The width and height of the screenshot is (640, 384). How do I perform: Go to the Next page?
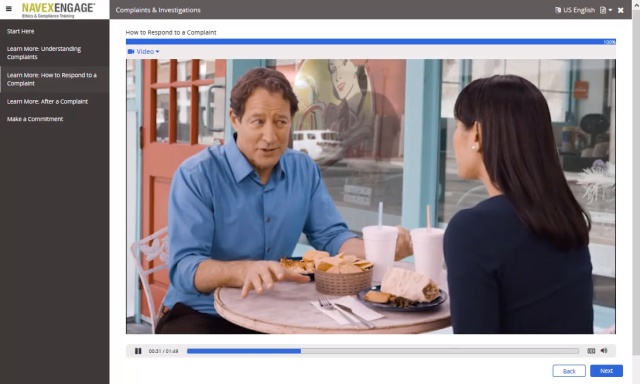606,371
